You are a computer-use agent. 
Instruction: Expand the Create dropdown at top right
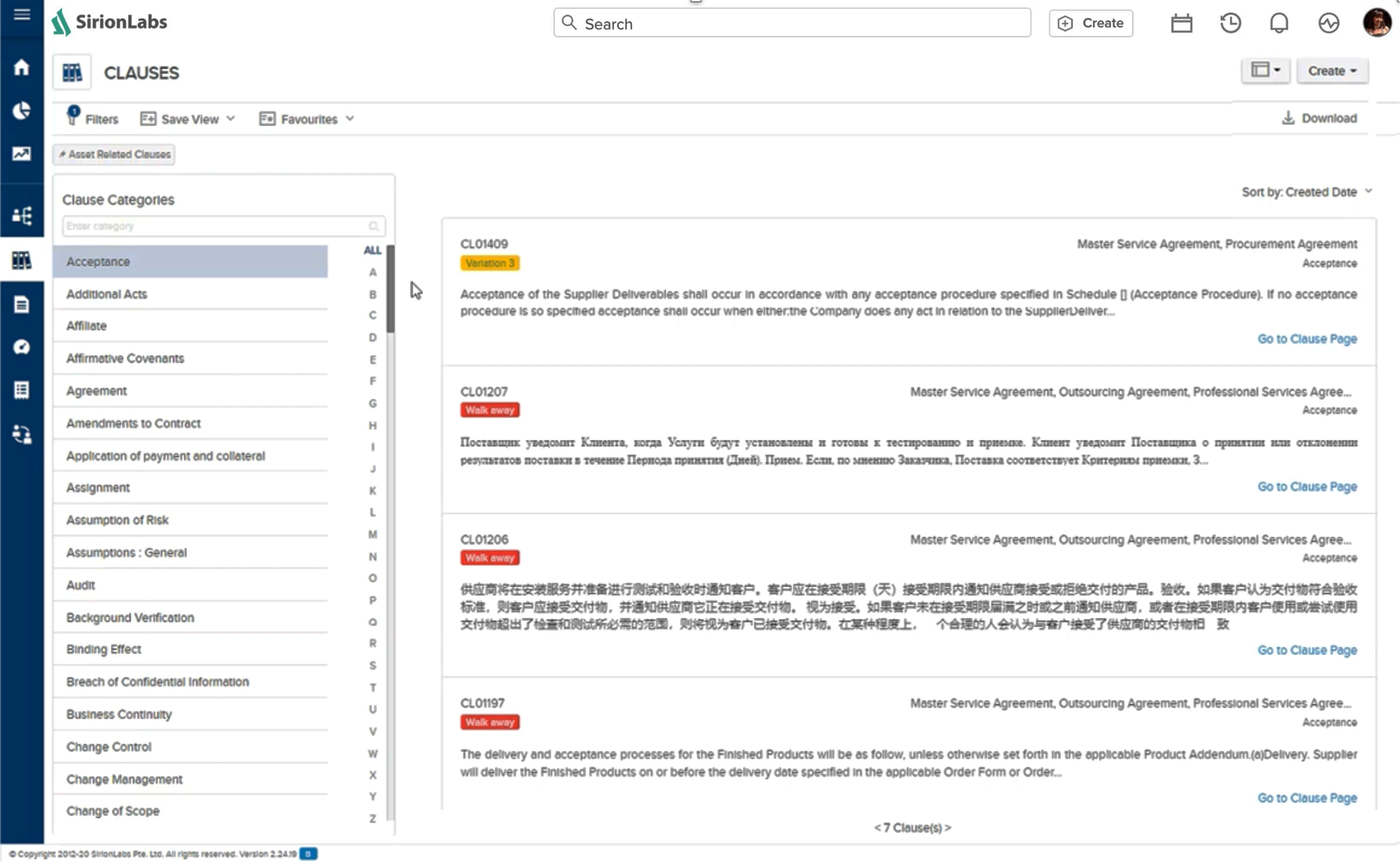[x=1333, y=70]
